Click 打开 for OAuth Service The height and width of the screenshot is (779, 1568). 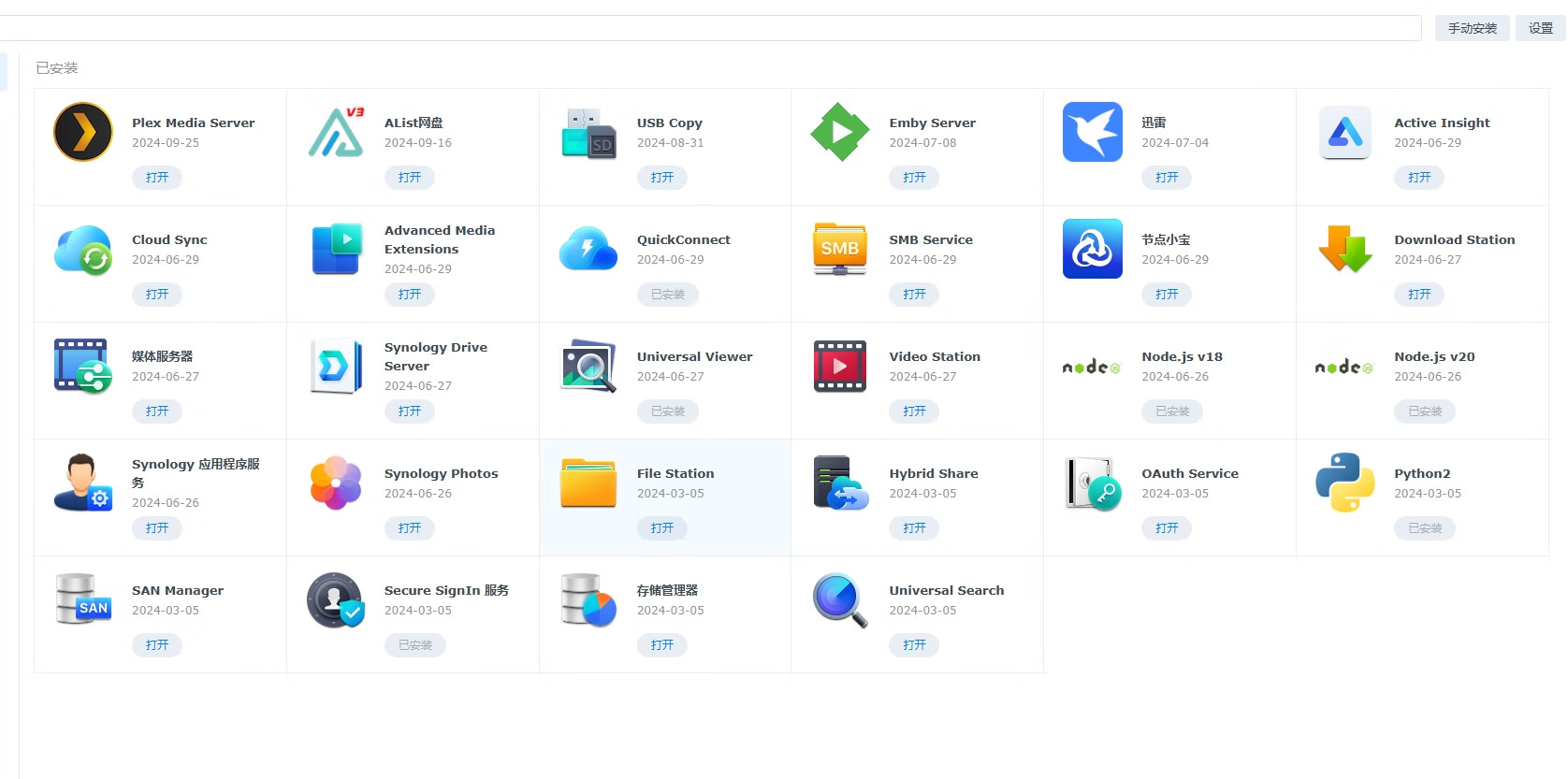point(1167,527)
